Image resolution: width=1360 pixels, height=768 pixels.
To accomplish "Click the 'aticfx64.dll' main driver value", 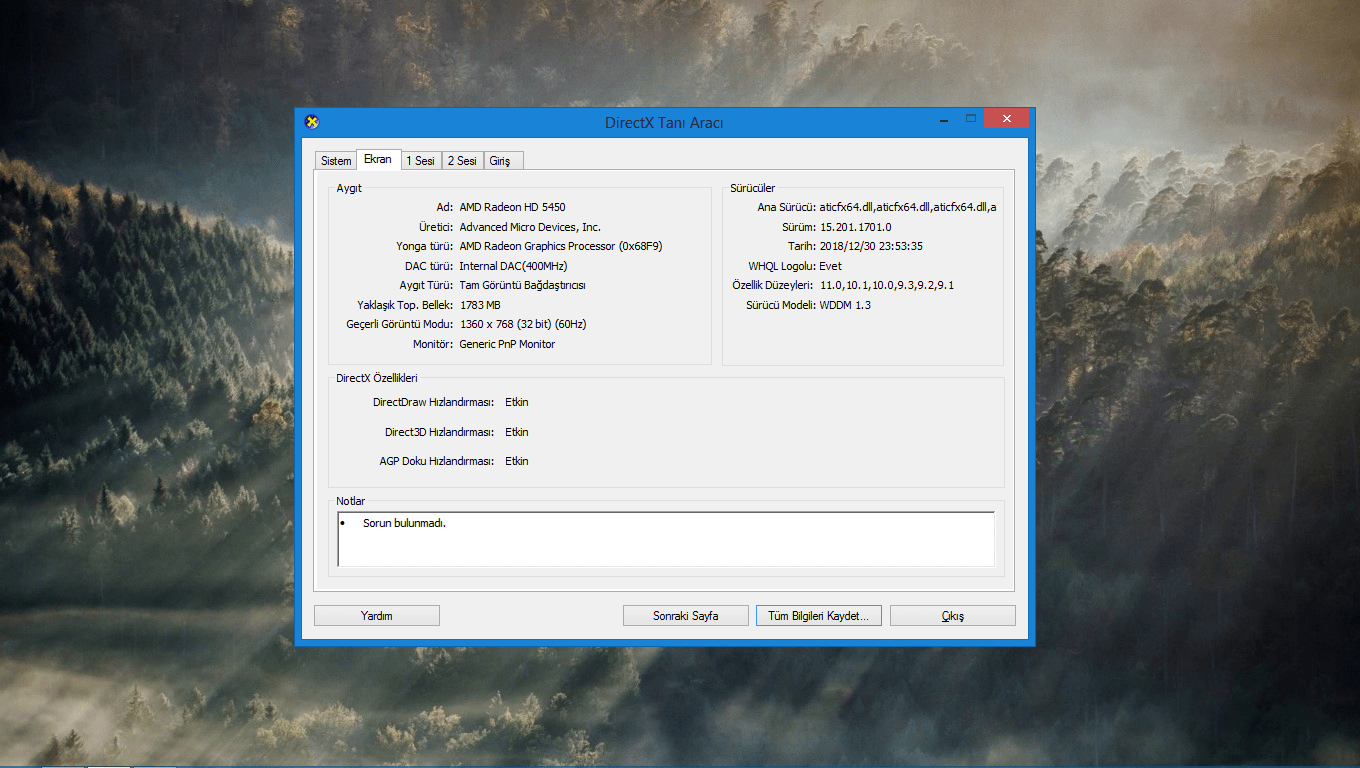I will click(908, 207).
